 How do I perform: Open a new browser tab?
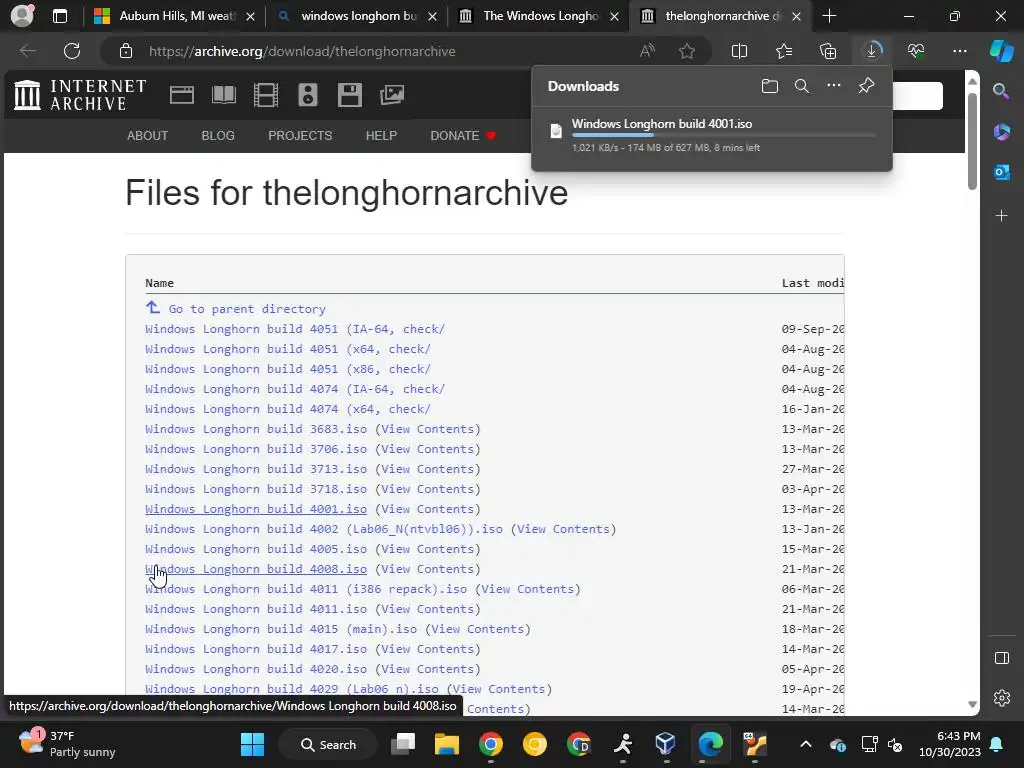pos(829,16)
